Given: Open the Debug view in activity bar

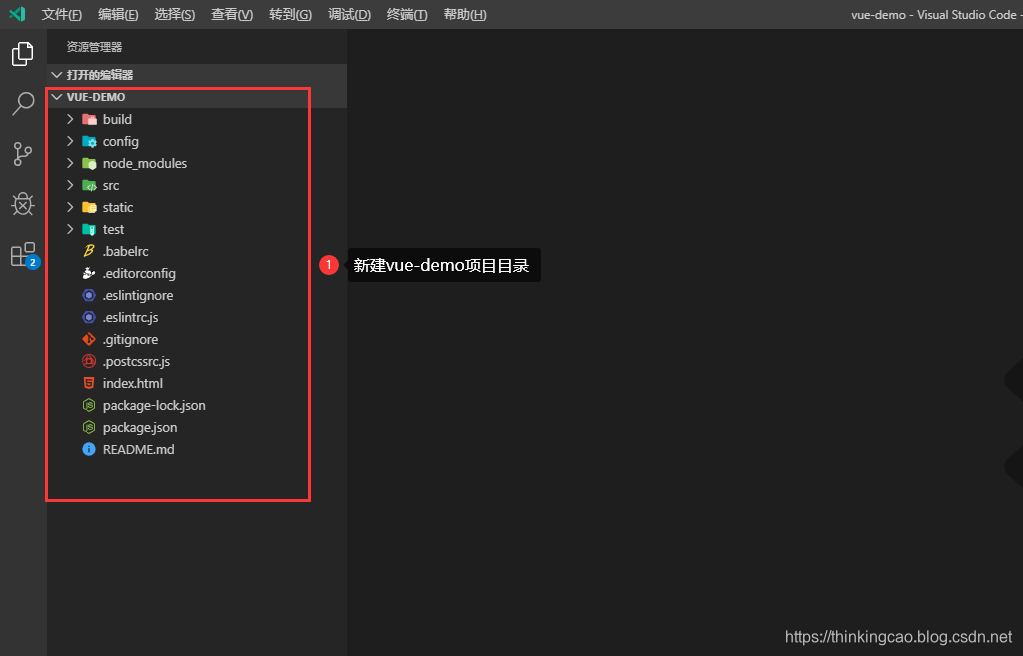Looking at the screenshot, I should [x=23, y=204].
